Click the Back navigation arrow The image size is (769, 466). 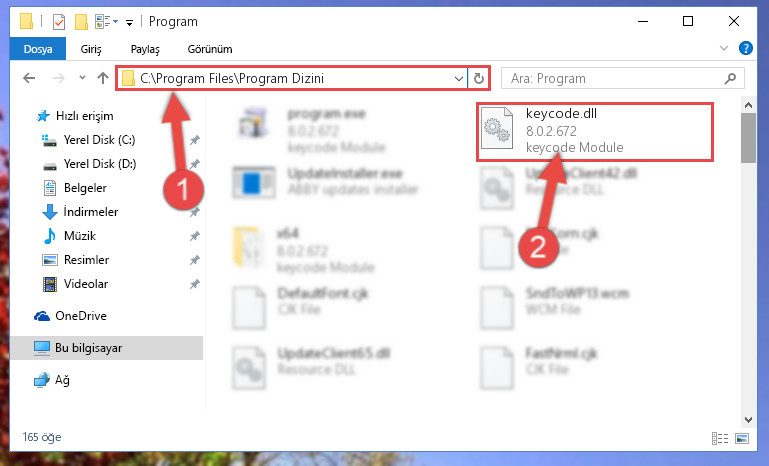coord(29,78)
